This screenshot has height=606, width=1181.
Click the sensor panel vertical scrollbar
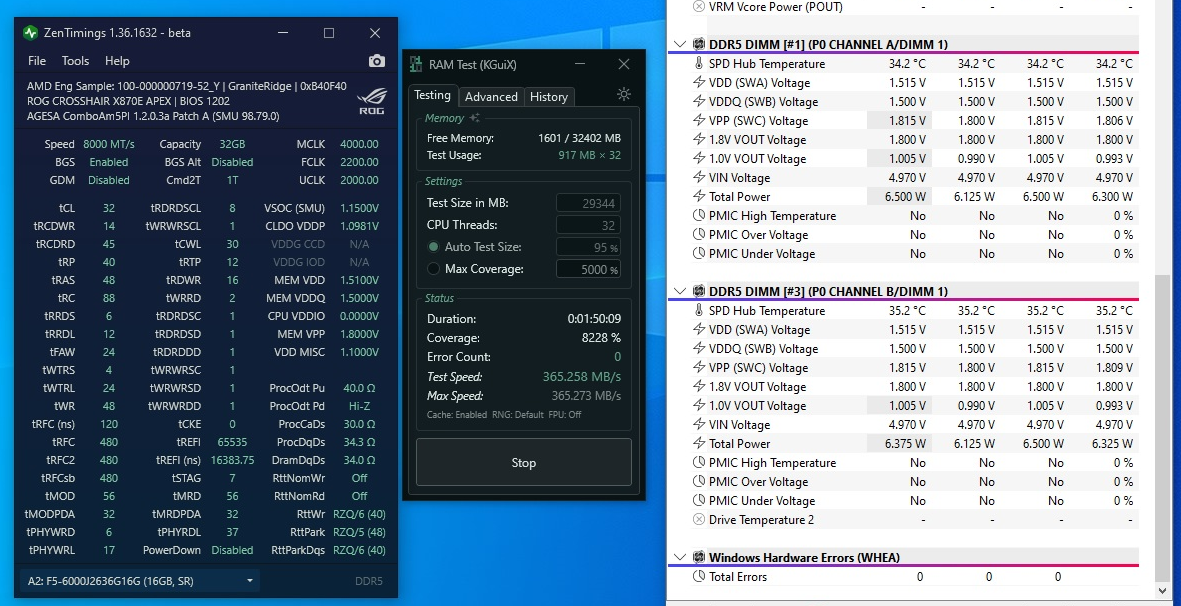click(x=1163, y=429)
